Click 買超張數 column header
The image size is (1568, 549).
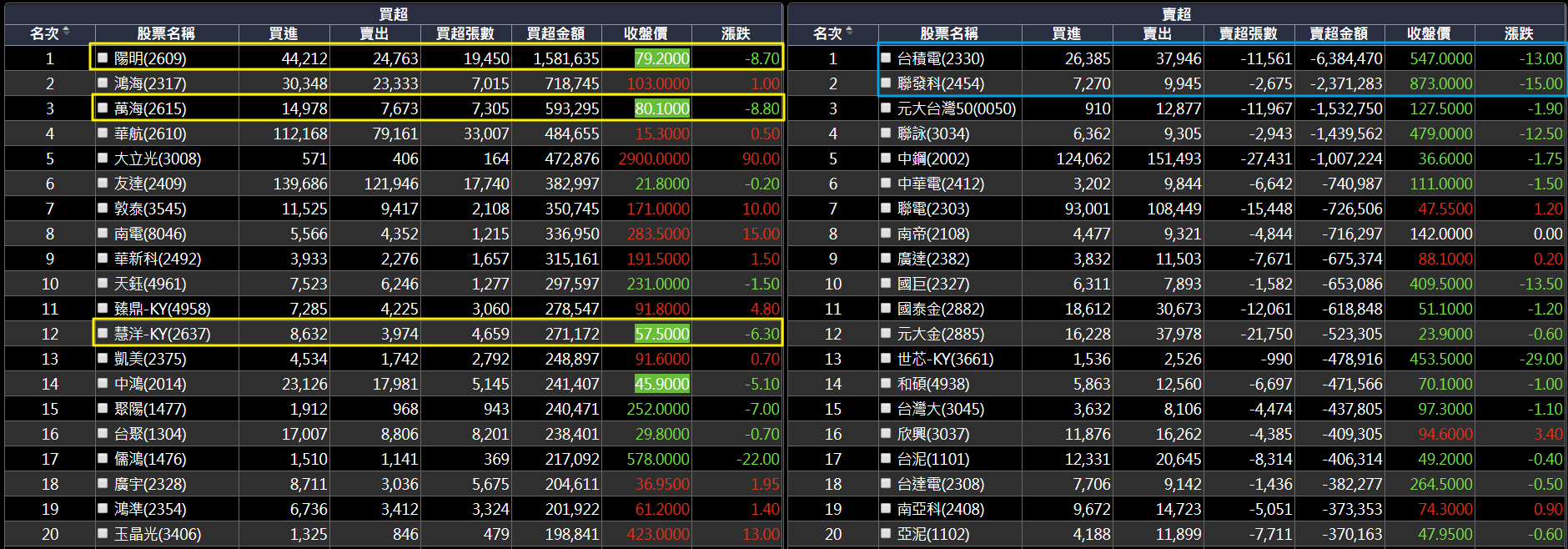465,33
